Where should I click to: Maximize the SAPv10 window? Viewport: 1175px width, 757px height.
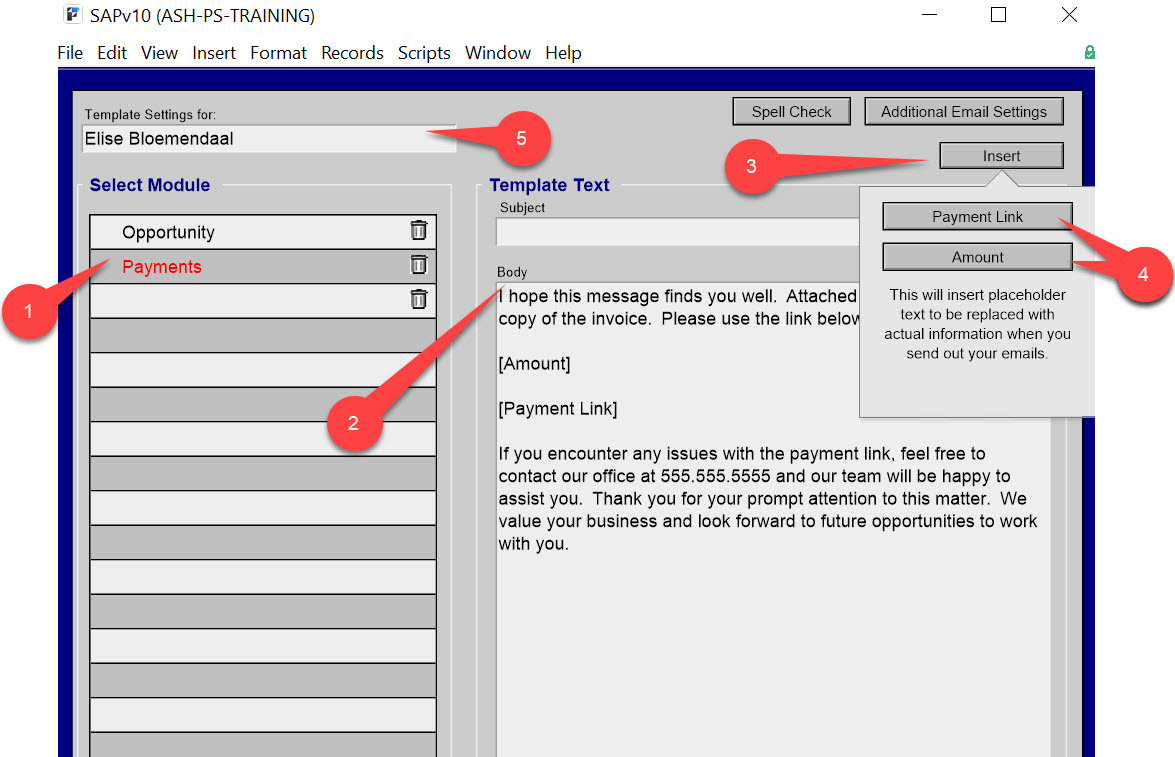click(998, 14)
